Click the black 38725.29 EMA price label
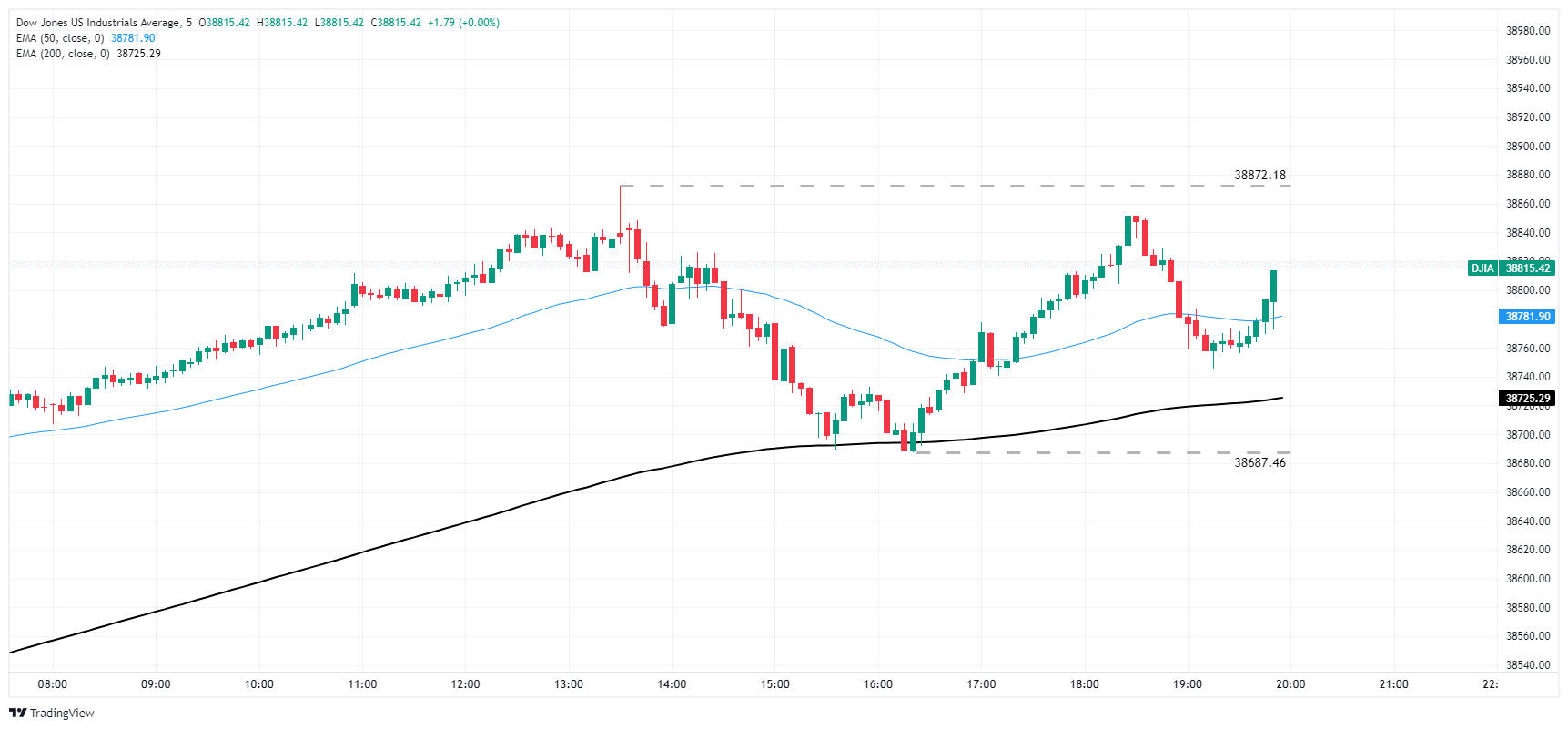 point(1527,399)
